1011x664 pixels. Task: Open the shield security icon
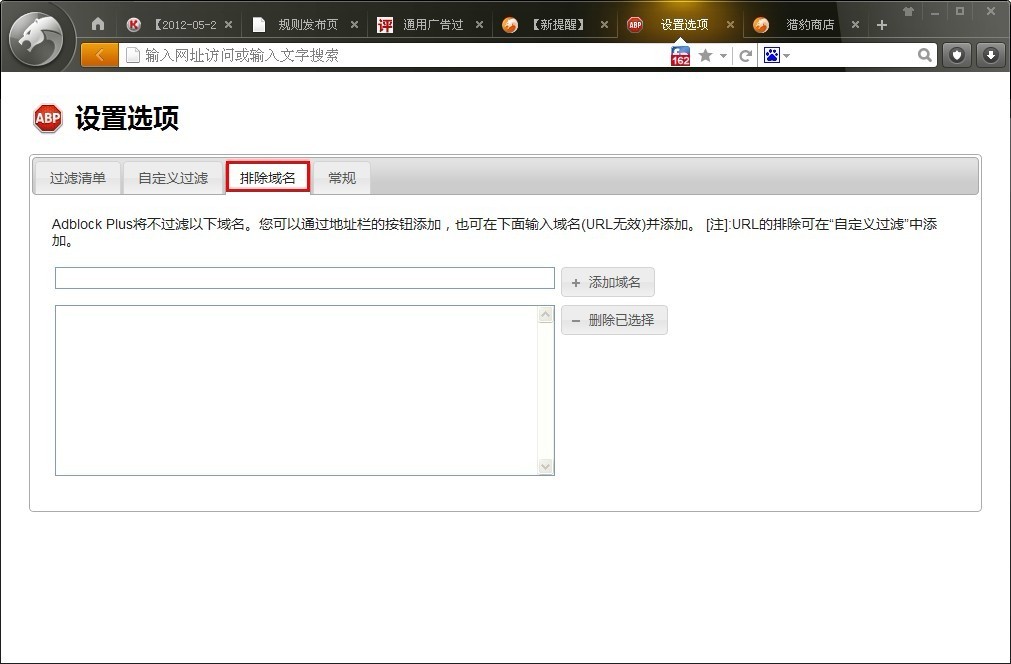point(957,55)
